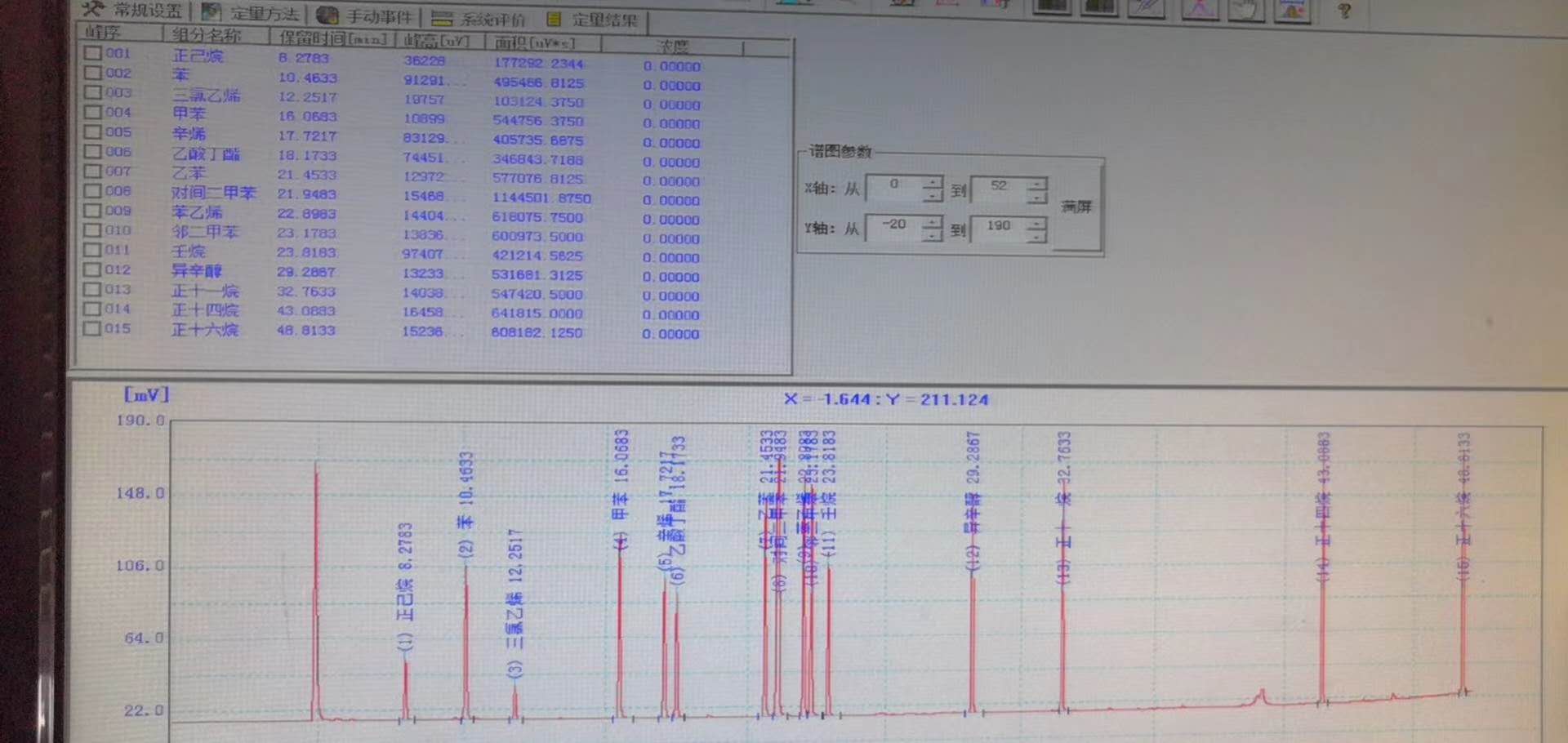
Task: Switch to the 系统评价 tab
Action: tap(492, 19)
